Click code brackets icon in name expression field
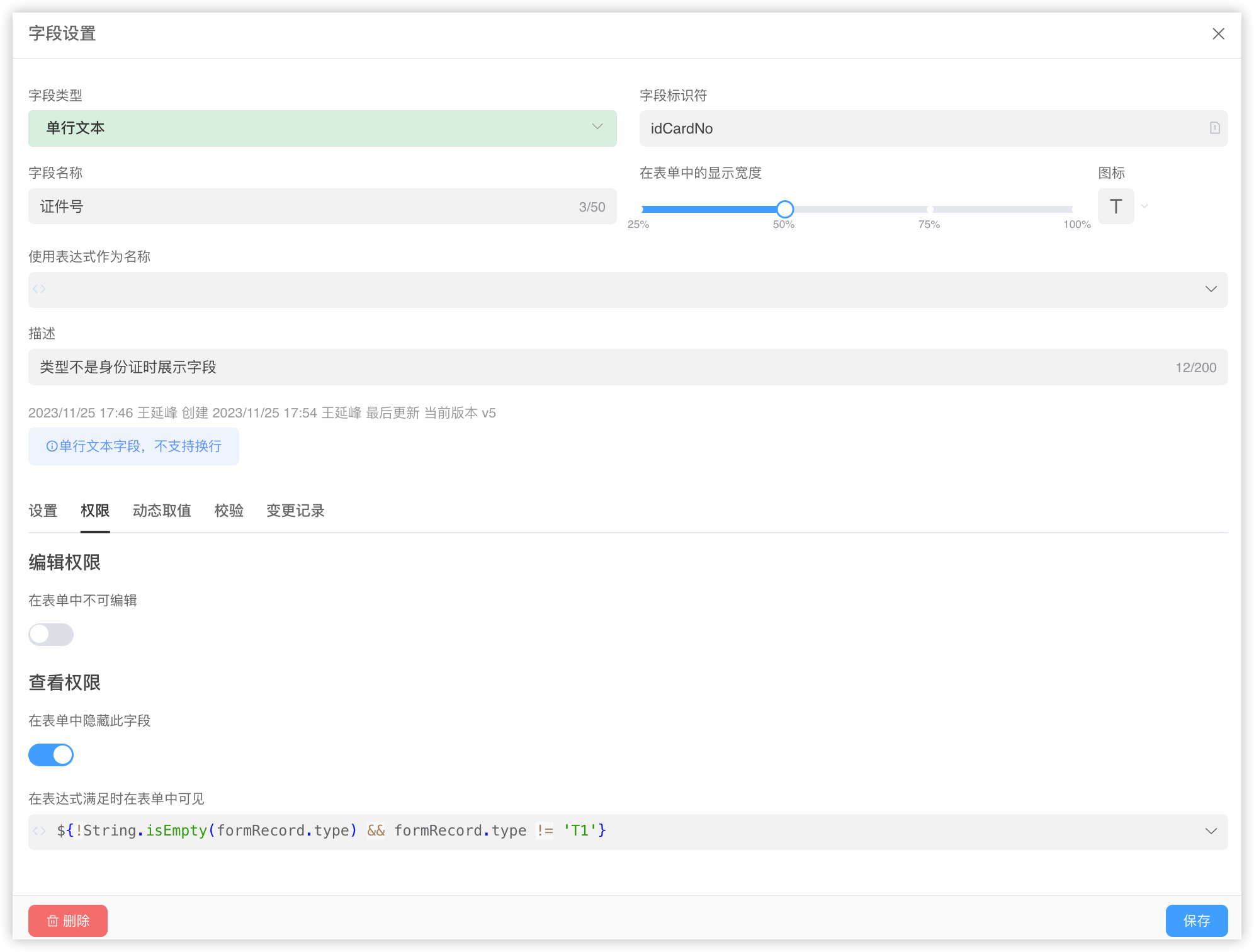This screenshot has width=1254, height=952. click(x=40, y=289)
